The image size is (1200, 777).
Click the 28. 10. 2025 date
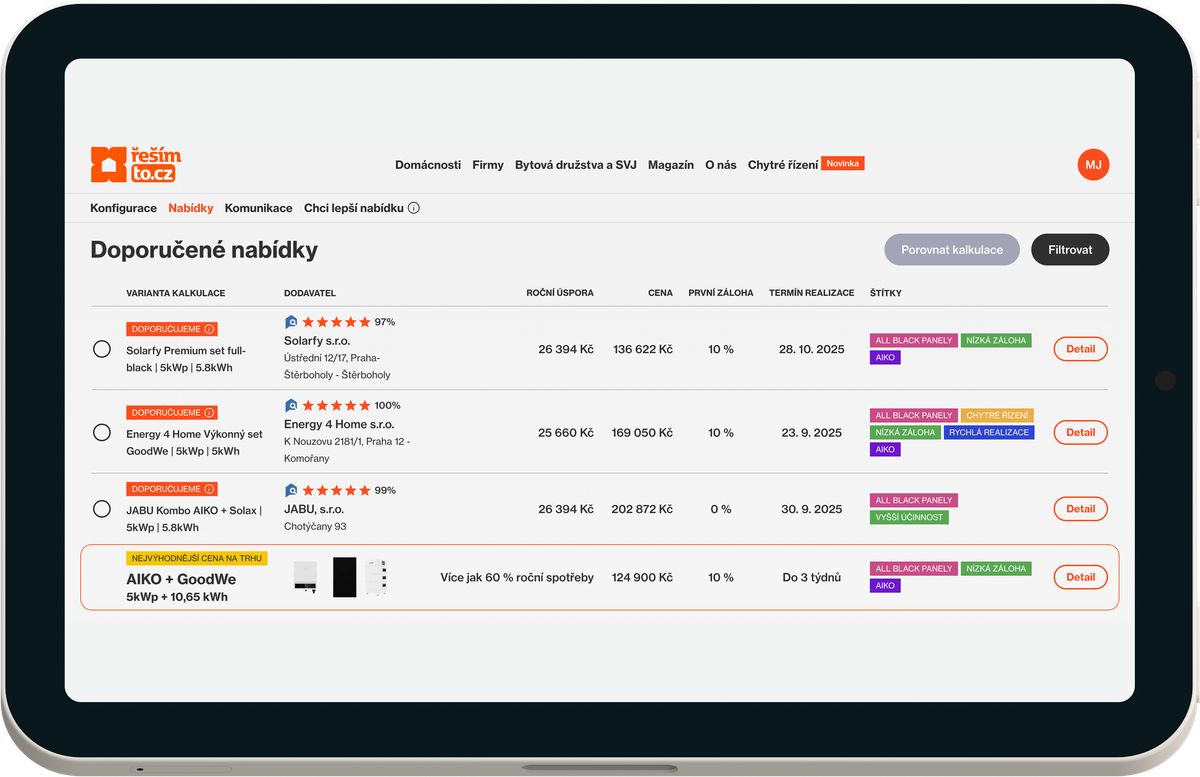[812, 349]
